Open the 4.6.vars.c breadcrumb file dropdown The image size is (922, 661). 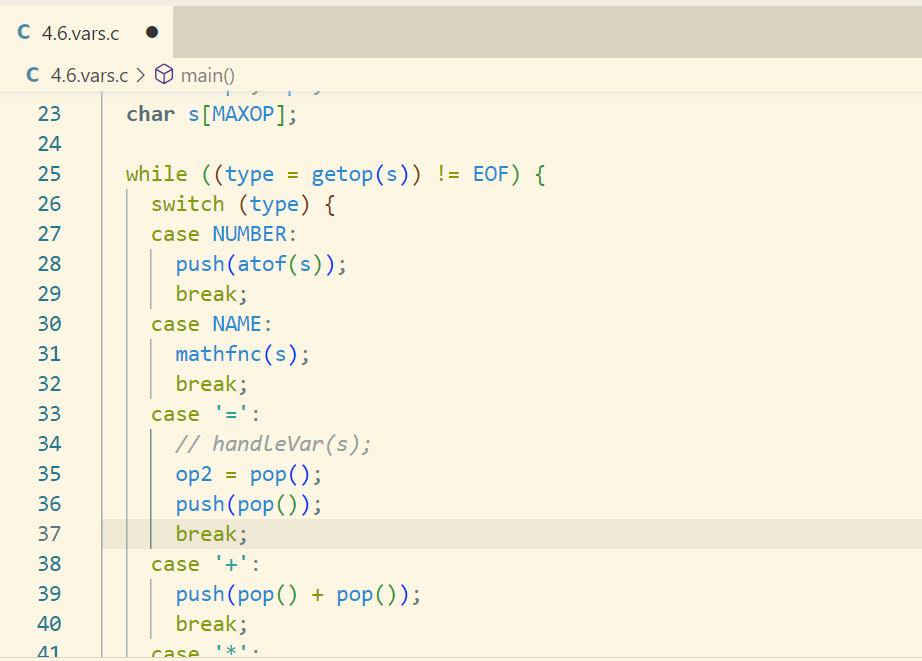pyautogui.click(x=89, y=75)
